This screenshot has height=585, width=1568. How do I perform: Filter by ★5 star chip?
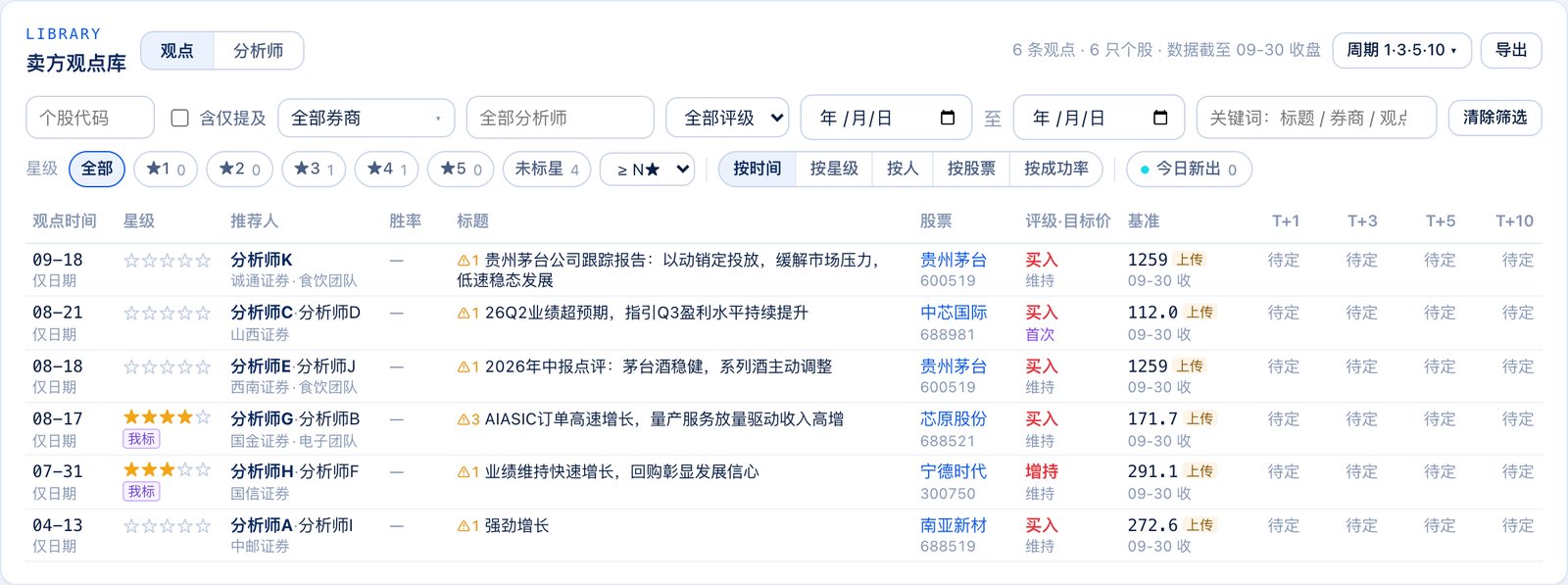[x=461, y=169]
